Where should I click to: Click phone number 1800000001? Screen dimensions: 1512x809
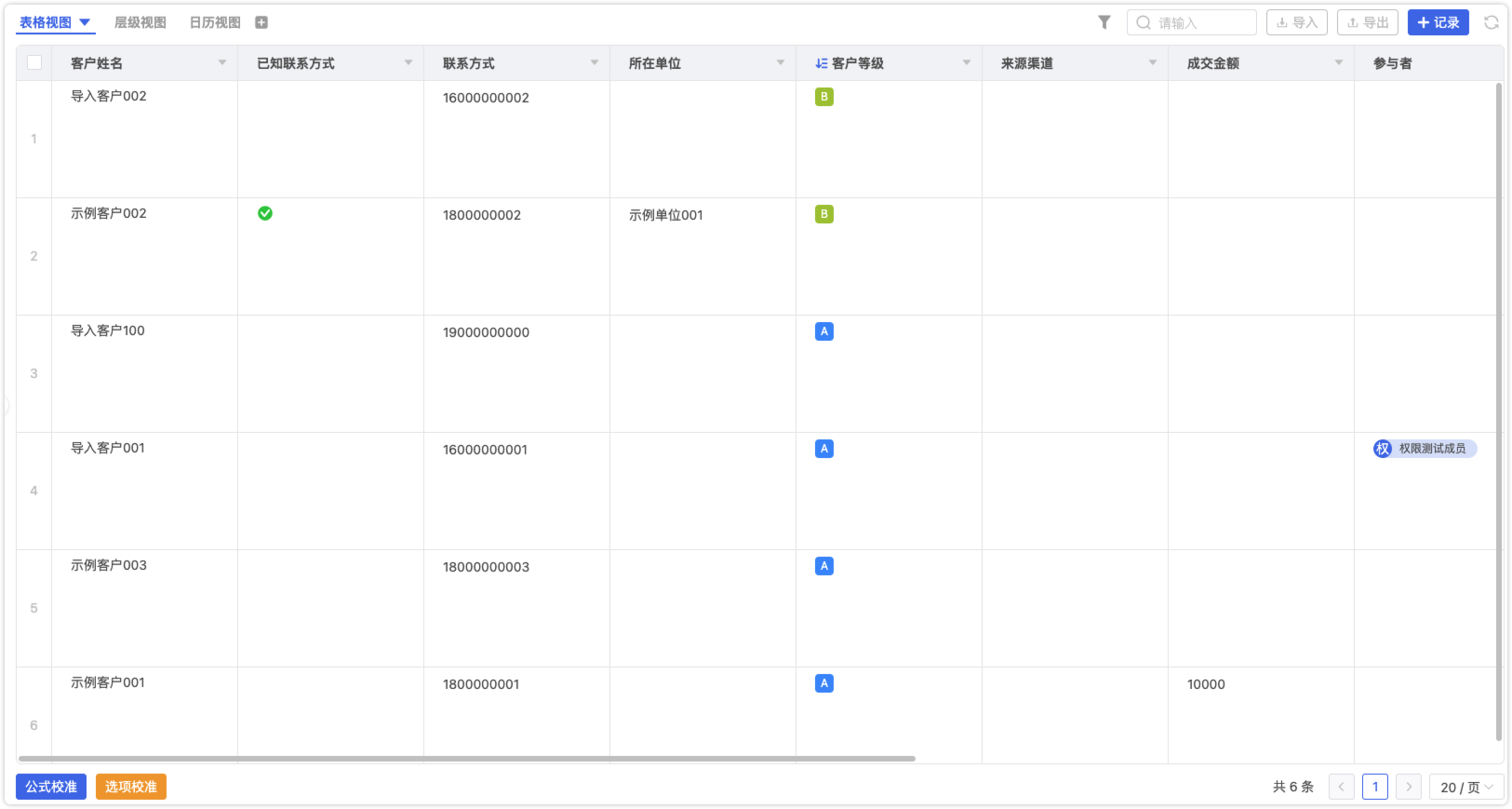pos(481,684)
